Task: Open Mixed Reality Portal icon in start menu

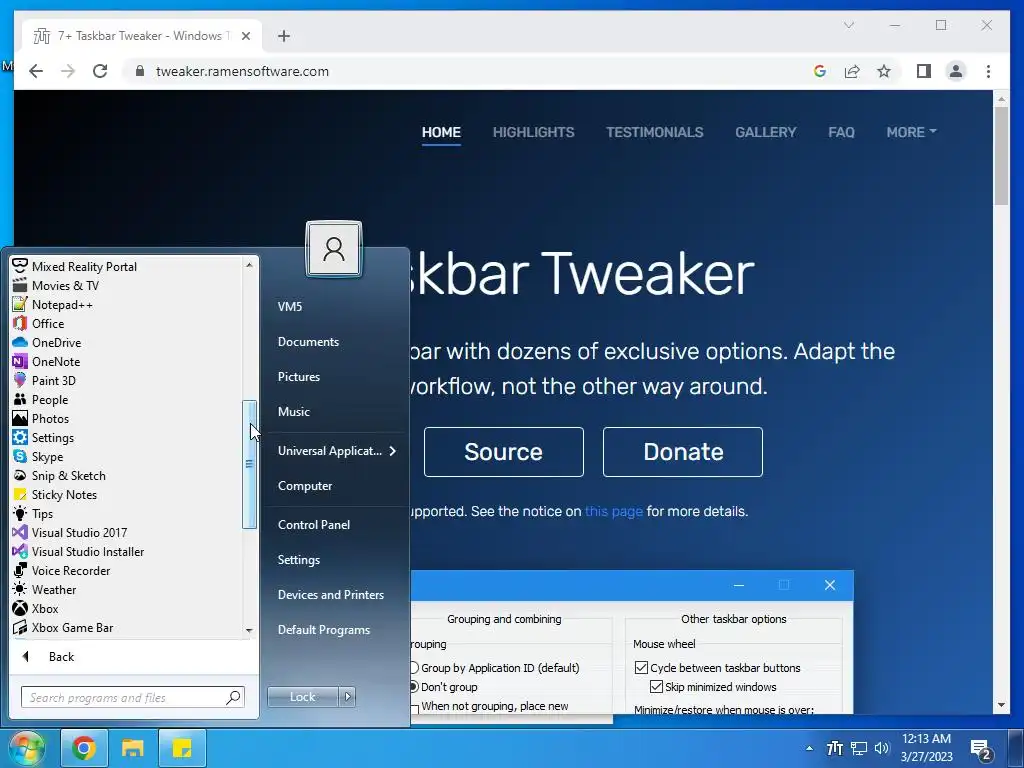Action: pyautogui.click(x=20, y=266)
